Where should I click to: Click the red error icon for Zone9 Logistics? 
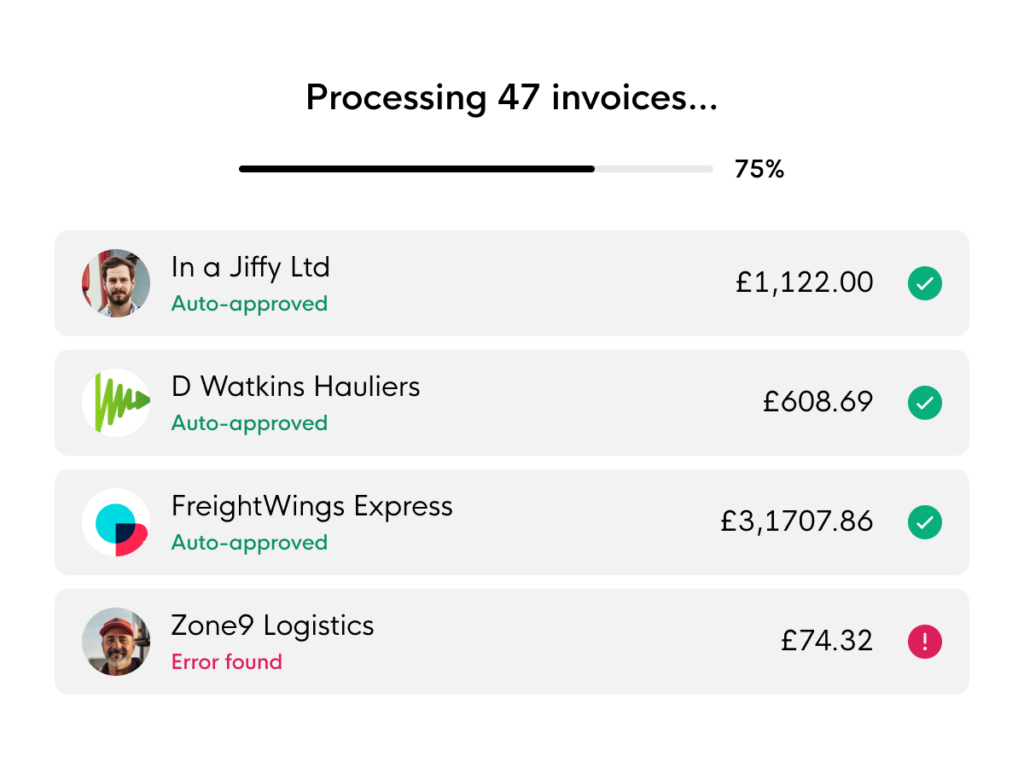tap(925, 642)
